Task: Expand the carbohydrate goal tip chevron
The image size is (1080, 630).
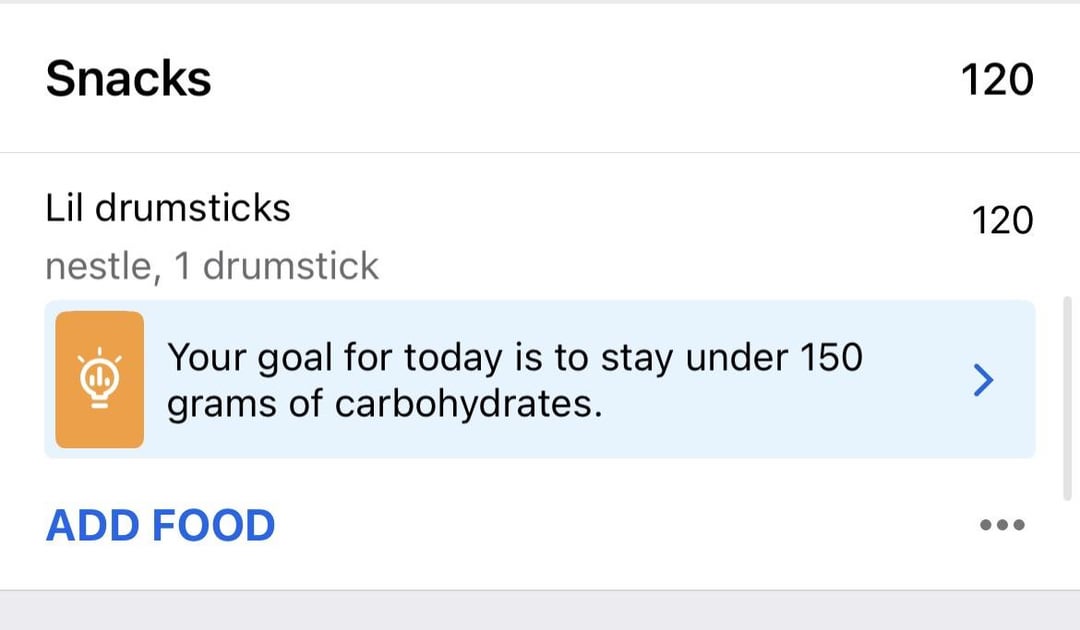Action: click(x=984, y=380)
